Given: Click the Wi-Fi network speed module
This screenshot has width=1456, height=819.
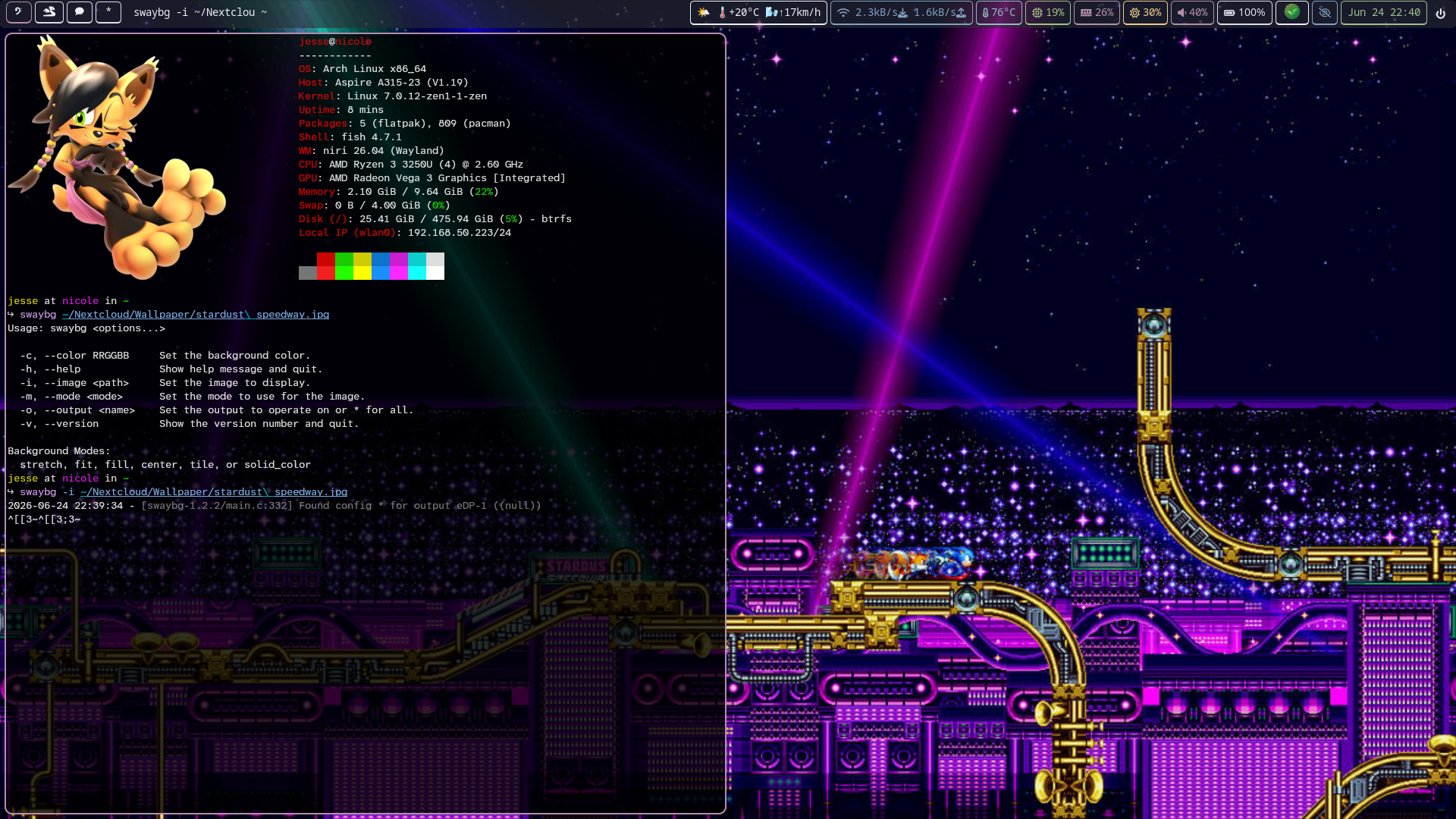Looking at the screenshot, I should [902, 12].
